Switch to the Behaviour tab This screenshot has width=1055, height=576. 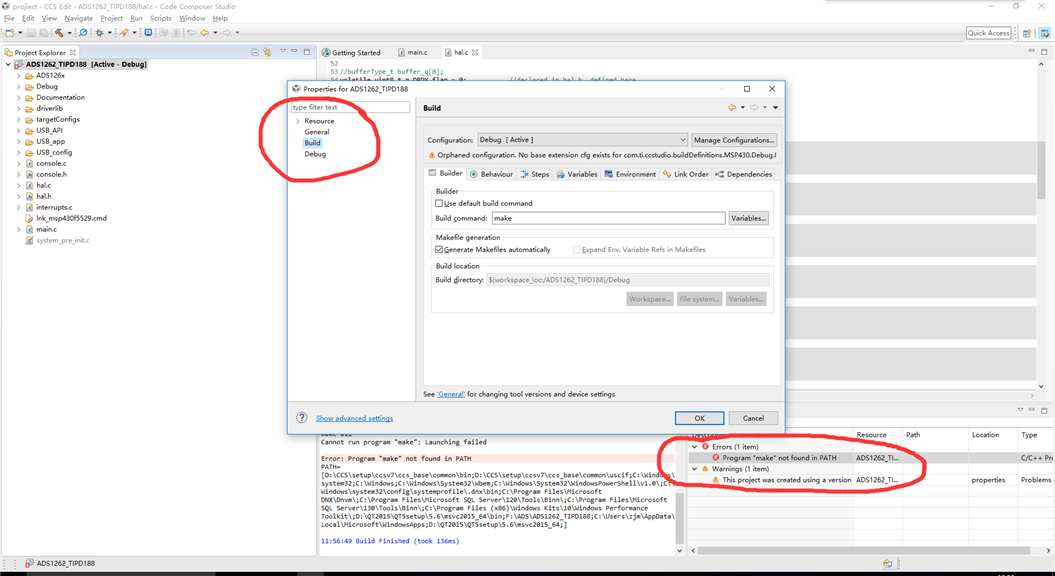(491, 174)
